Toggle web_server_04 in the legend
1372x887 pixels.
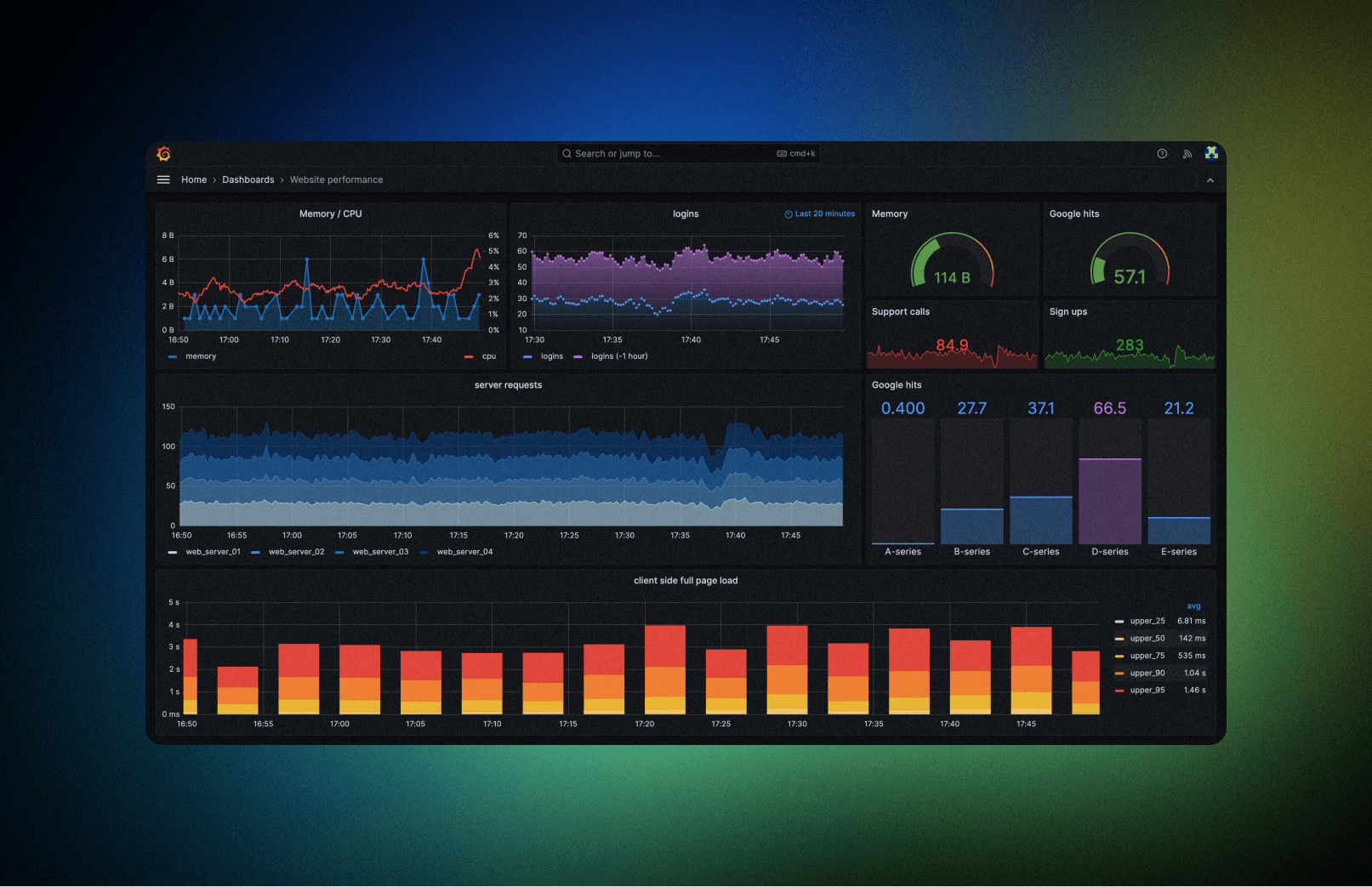pyautogui.click(x=464, y=552)
